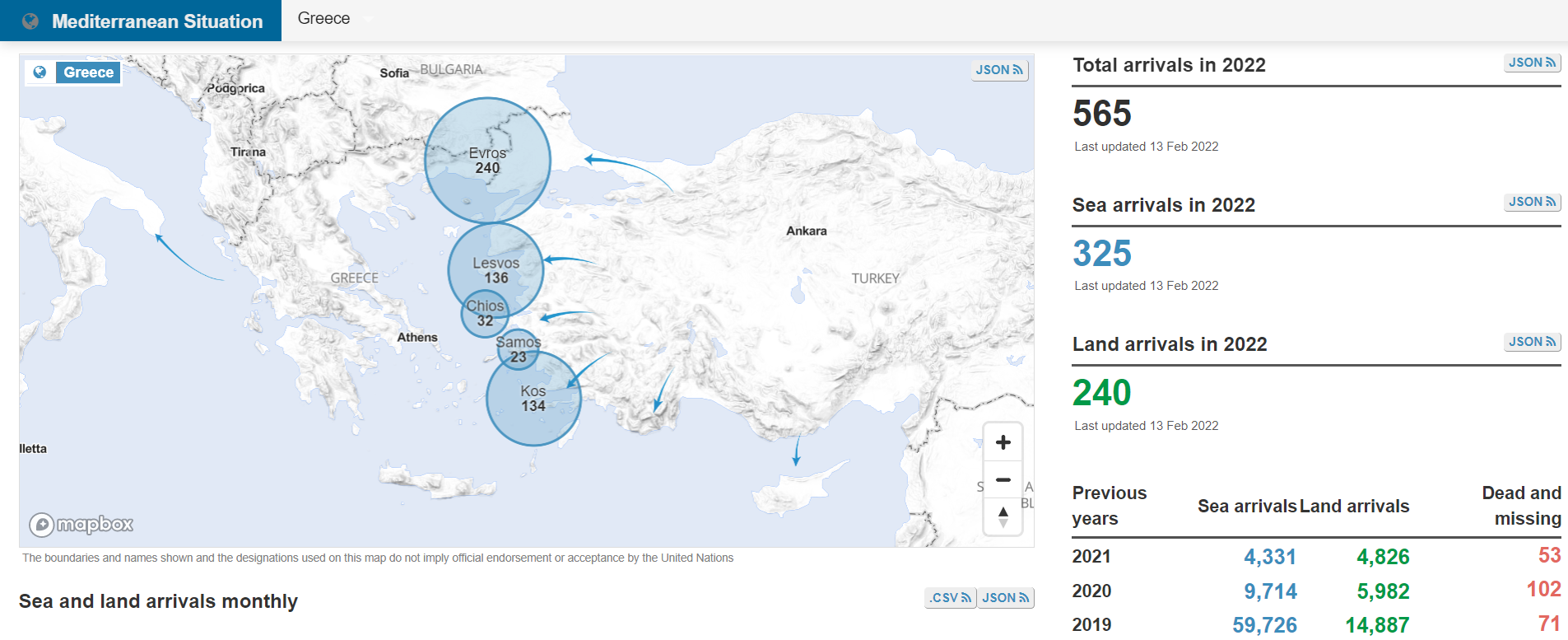The image size is (1568, 640).
Task: Click the BULGARIA country label on map
Action: pyautogui.click(x=451, y=70)
